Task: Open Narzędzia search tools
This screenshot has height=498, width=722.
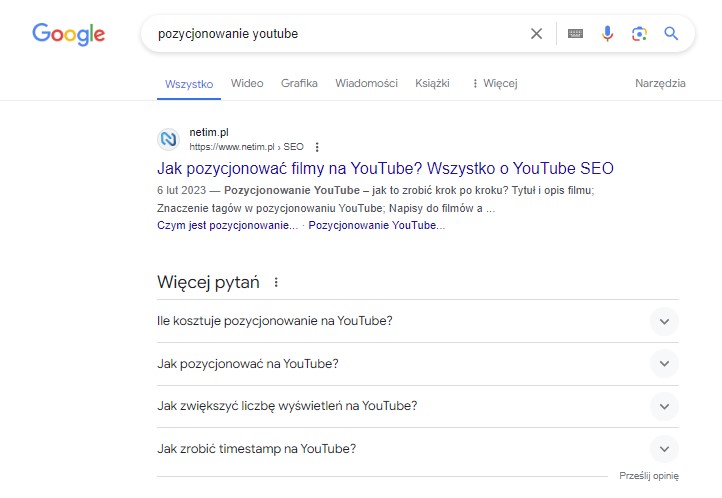Action: 660,83
